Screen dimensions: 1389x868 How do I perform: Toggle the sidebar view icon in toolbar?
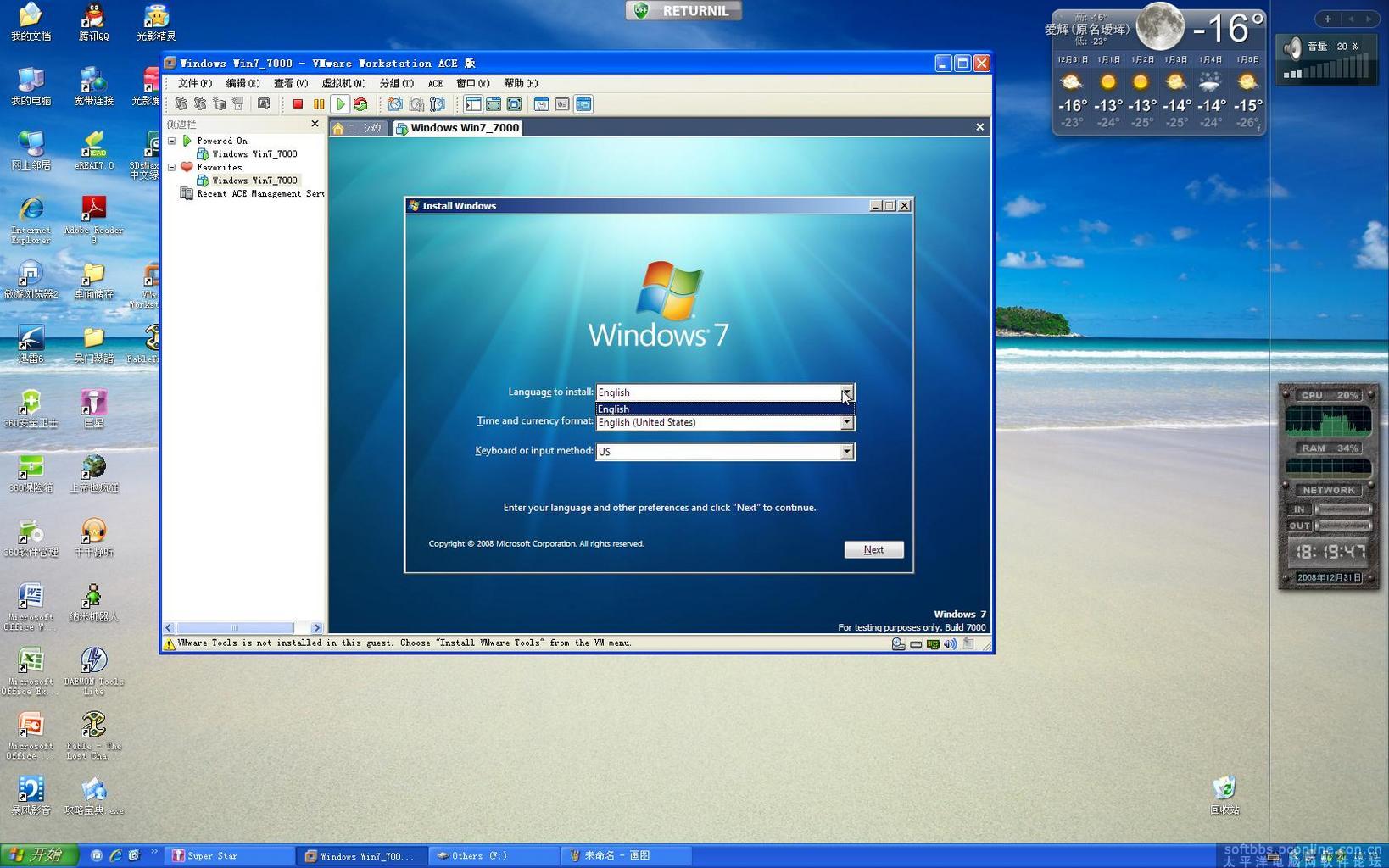tap(473, 104)
